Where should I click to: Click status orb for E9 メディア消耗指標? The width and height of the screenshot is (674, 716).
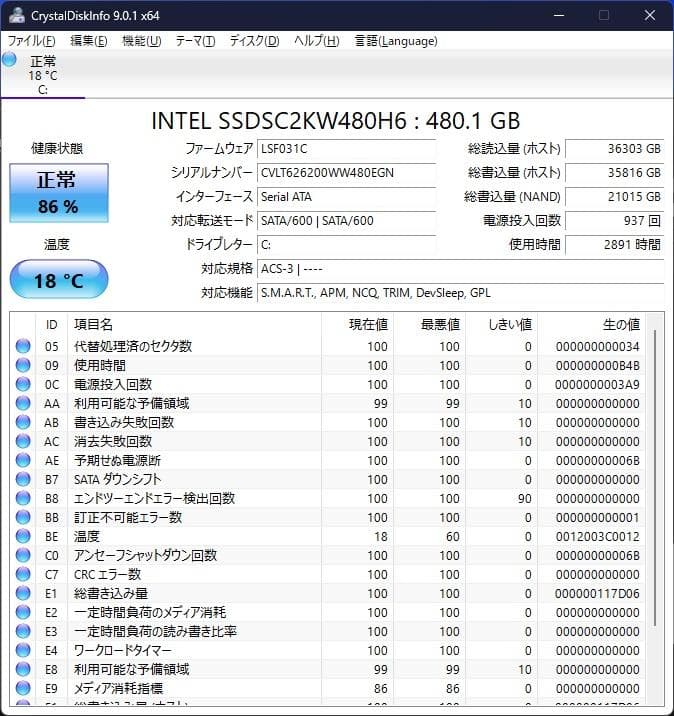click(x=23, y=688)
